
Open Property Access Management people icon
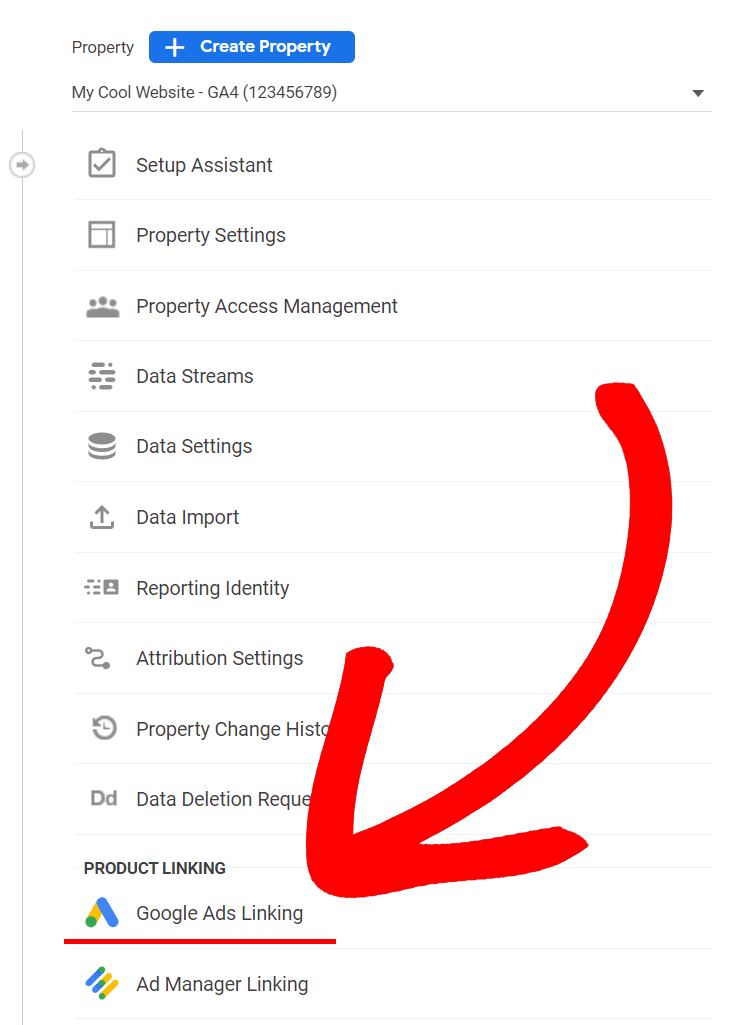point(101,306)
